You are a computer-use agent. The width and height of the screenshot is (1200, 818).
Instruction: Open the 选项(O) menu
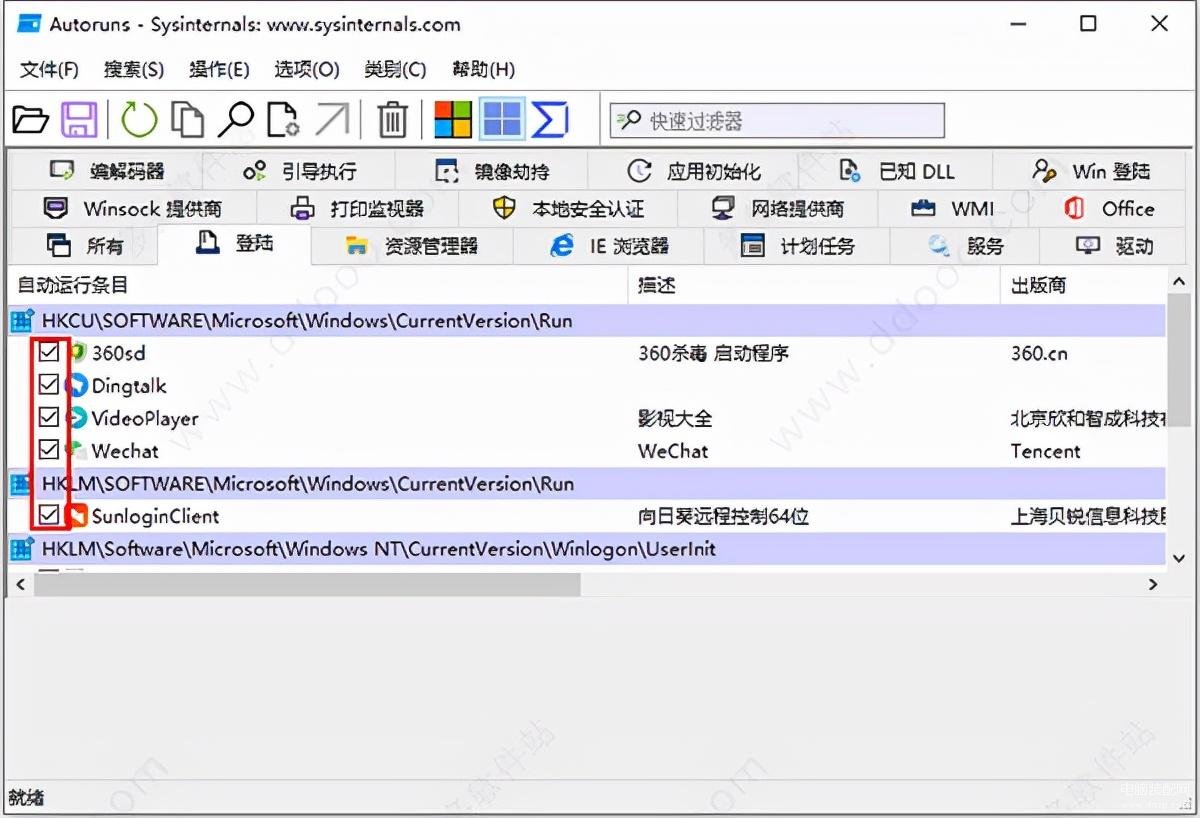pos(307,69)
